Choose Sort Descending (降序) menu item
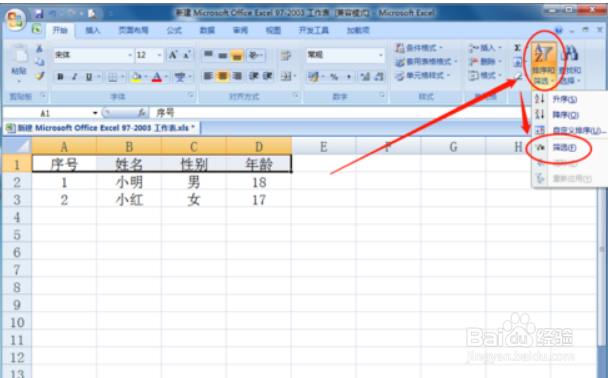 [x=565, y=115]
